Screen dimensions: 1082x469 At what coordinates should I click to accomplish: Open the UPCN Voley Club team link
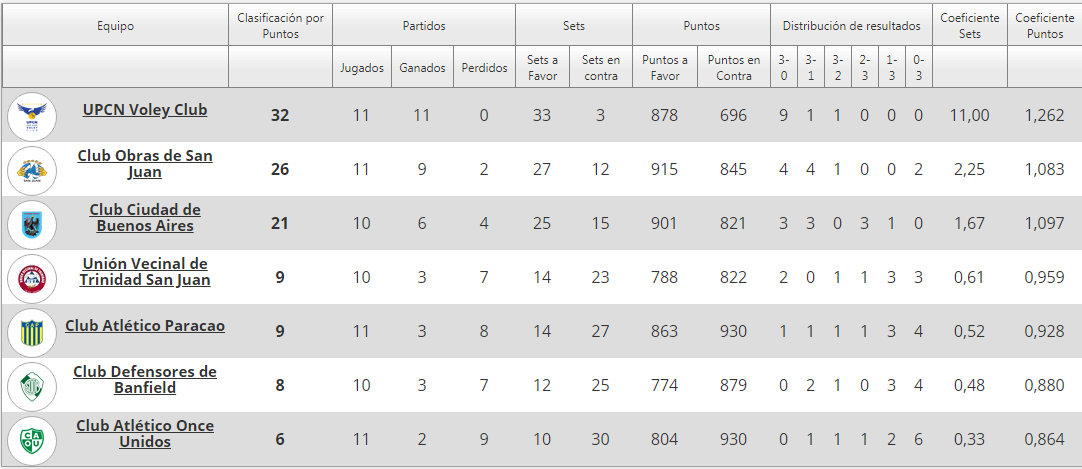coord(145,110)
